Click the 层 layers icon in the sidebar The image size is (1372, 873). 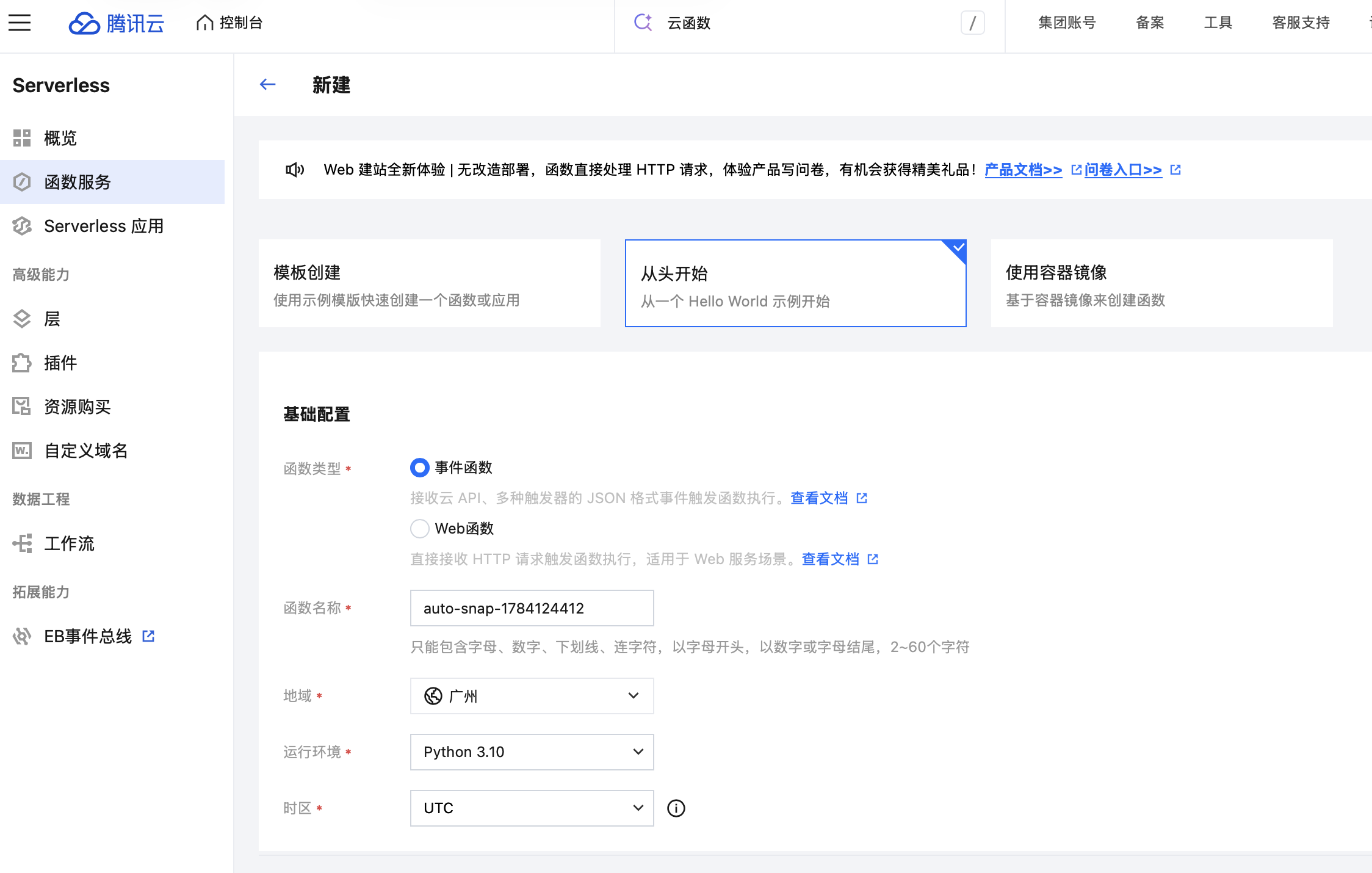pos(22,319)
